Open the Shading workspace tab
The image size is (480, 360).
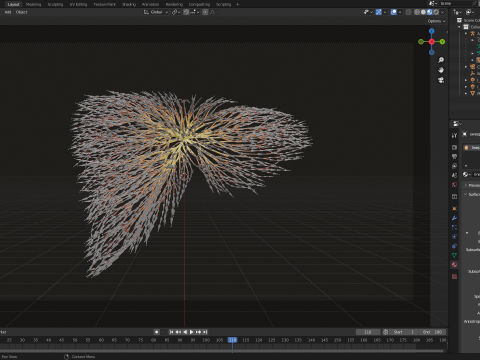(x=129, y=4)
